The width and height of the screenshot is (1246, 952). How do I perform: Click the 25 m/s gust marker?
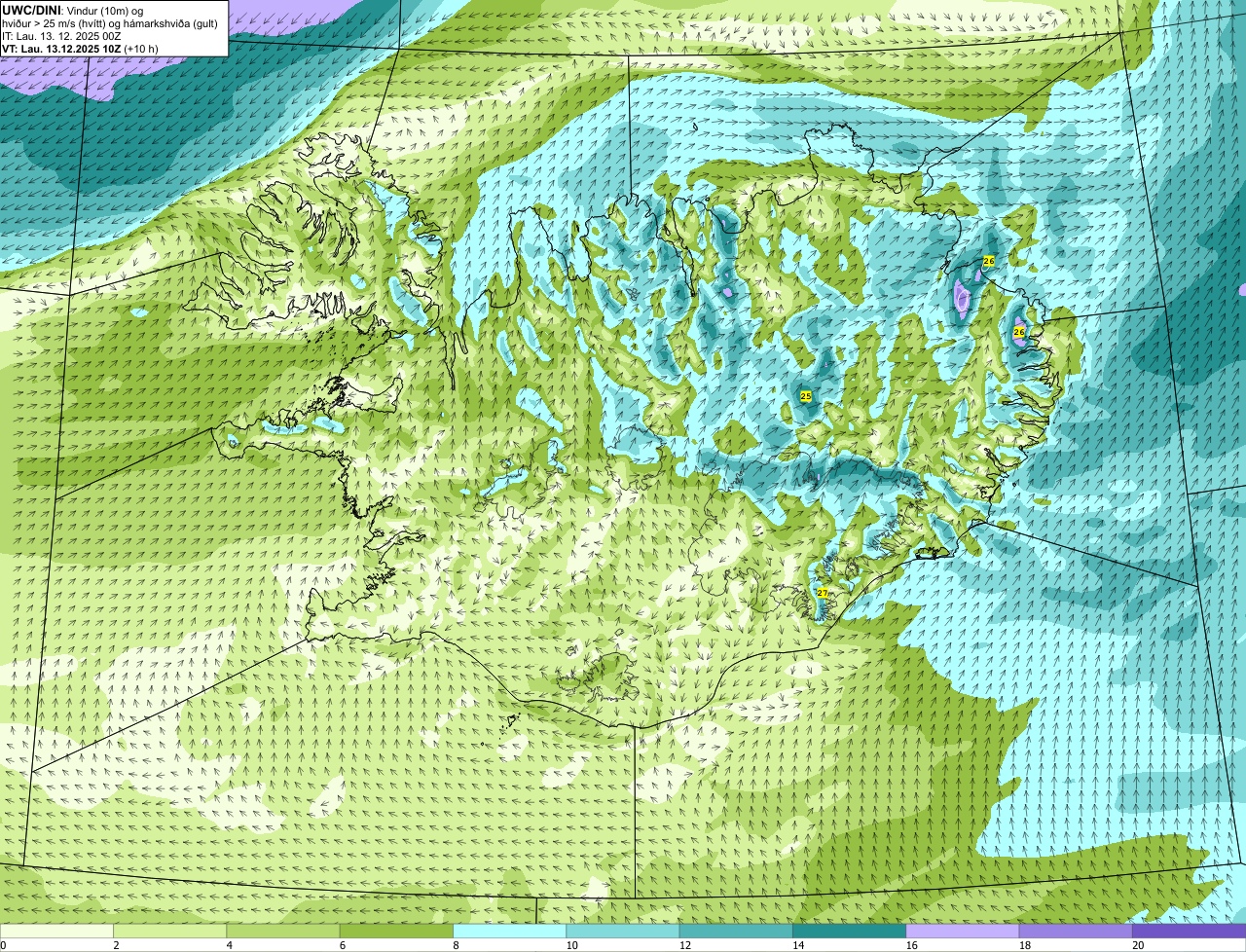click(806, 396)
